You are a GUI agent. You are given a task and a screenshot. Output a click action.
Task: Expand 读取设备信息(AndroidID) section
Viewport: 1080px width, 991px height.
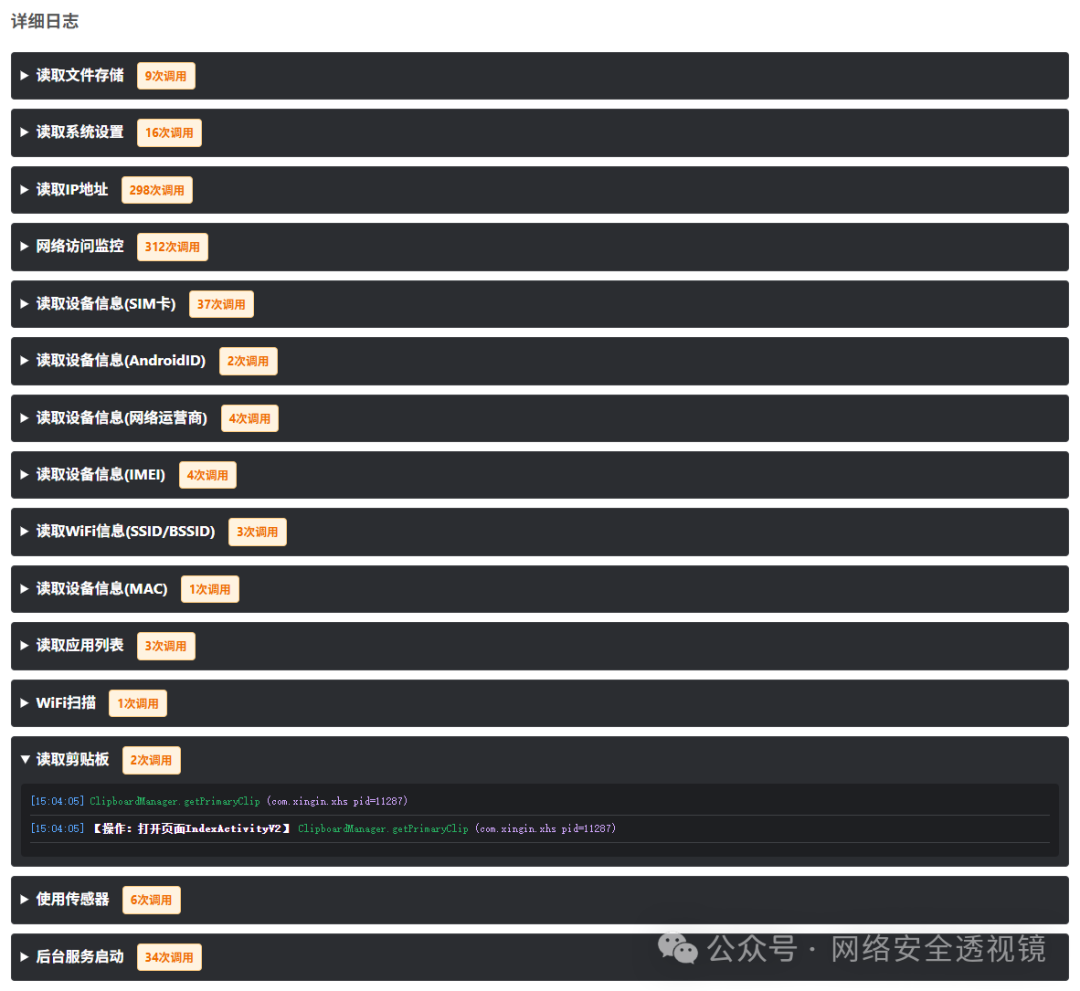[x=539, y=361]
